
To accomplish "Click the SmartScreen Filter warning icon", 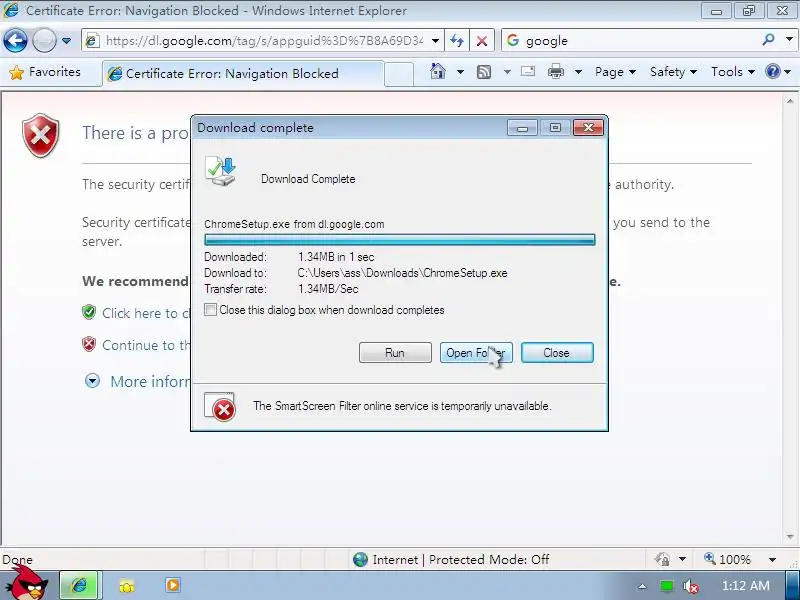I will [x=220, y=407].
